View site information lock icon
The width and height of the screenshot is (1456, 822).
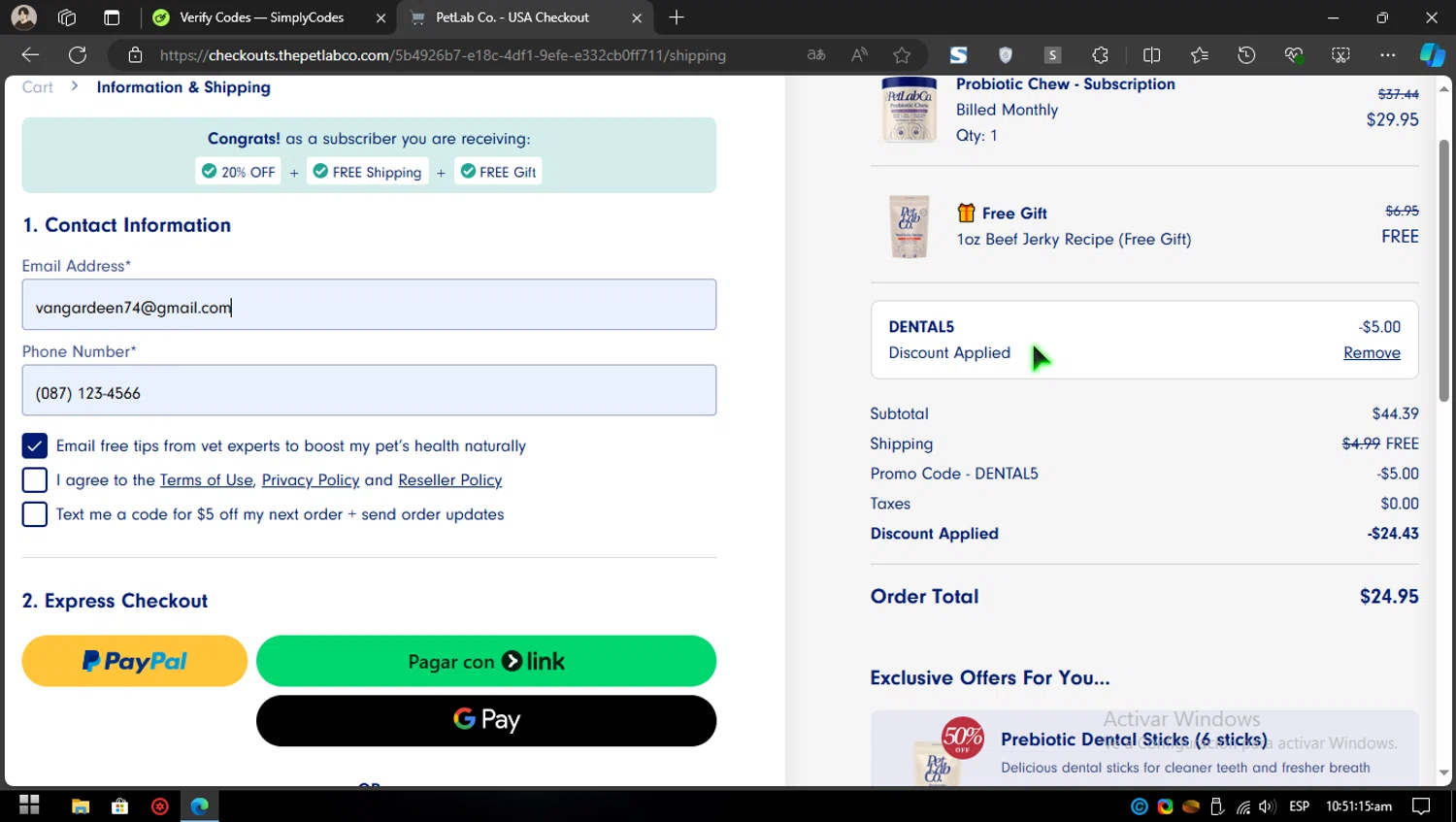(136, 55)
